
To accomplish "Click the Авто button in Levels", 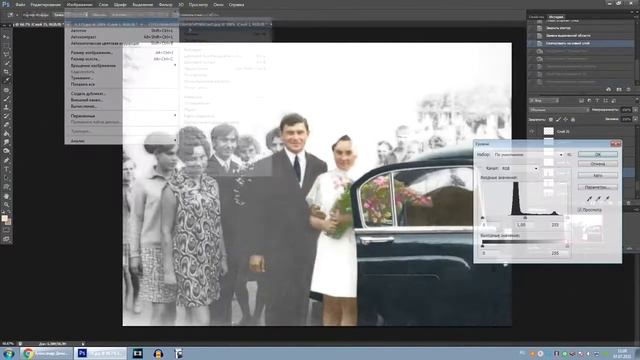I will coord(598,176).
